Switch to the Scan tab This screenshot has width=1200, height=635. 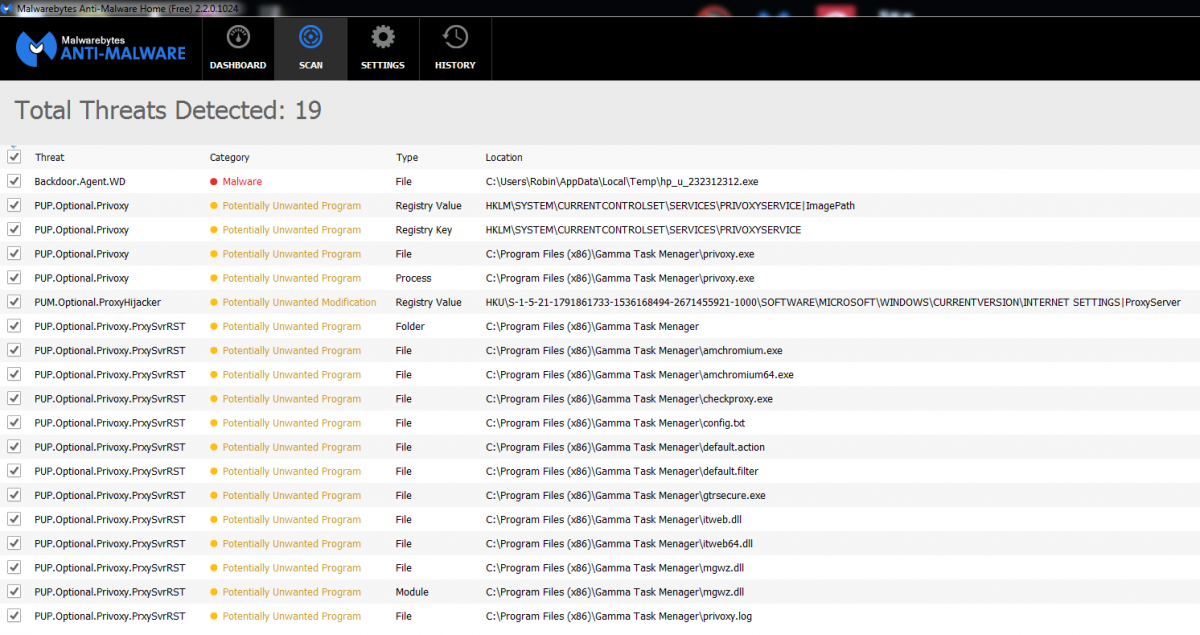pos(311,48)
